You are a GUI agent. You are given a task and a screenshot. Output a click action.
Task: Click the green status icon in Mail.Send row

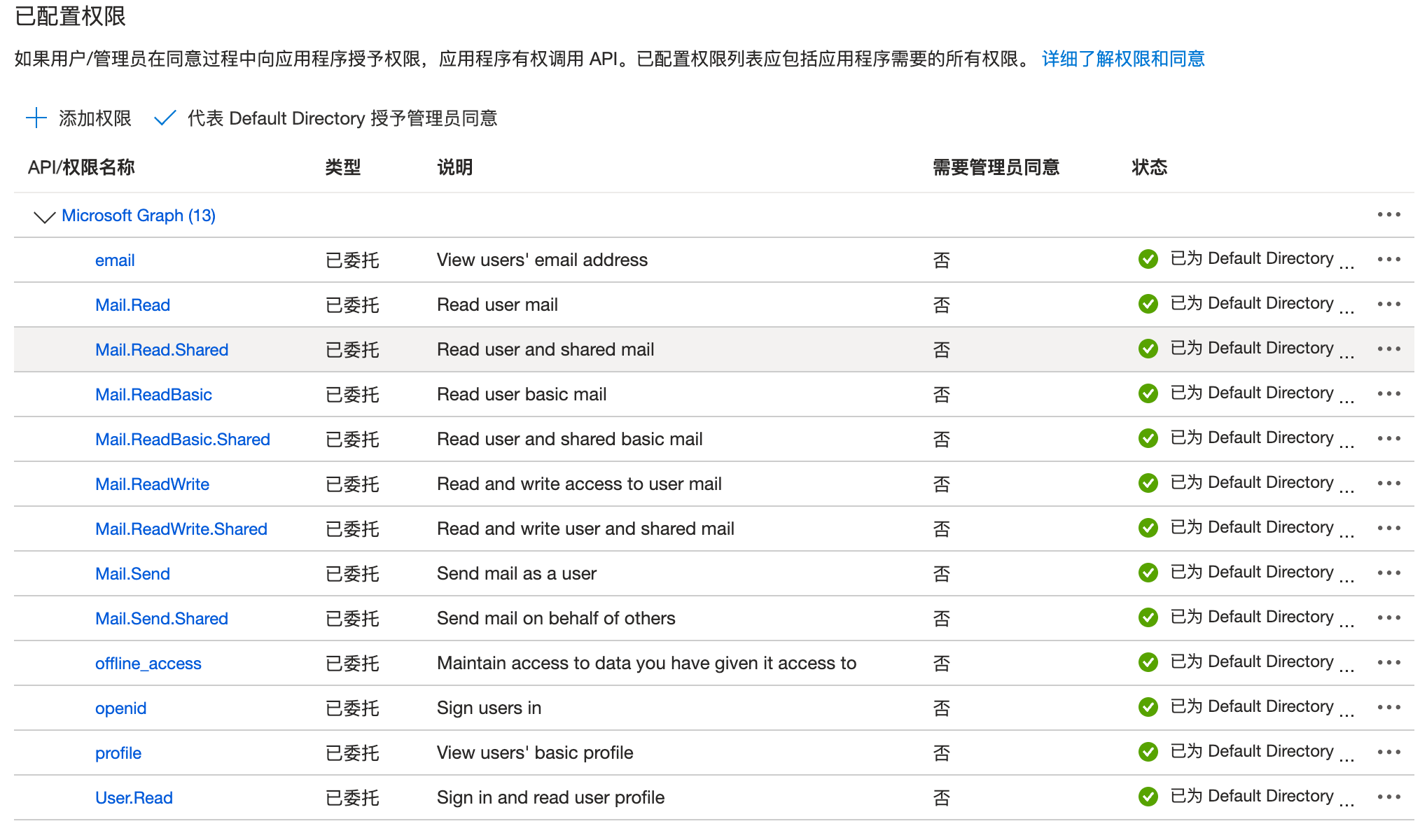click(x=1148, y=573)
